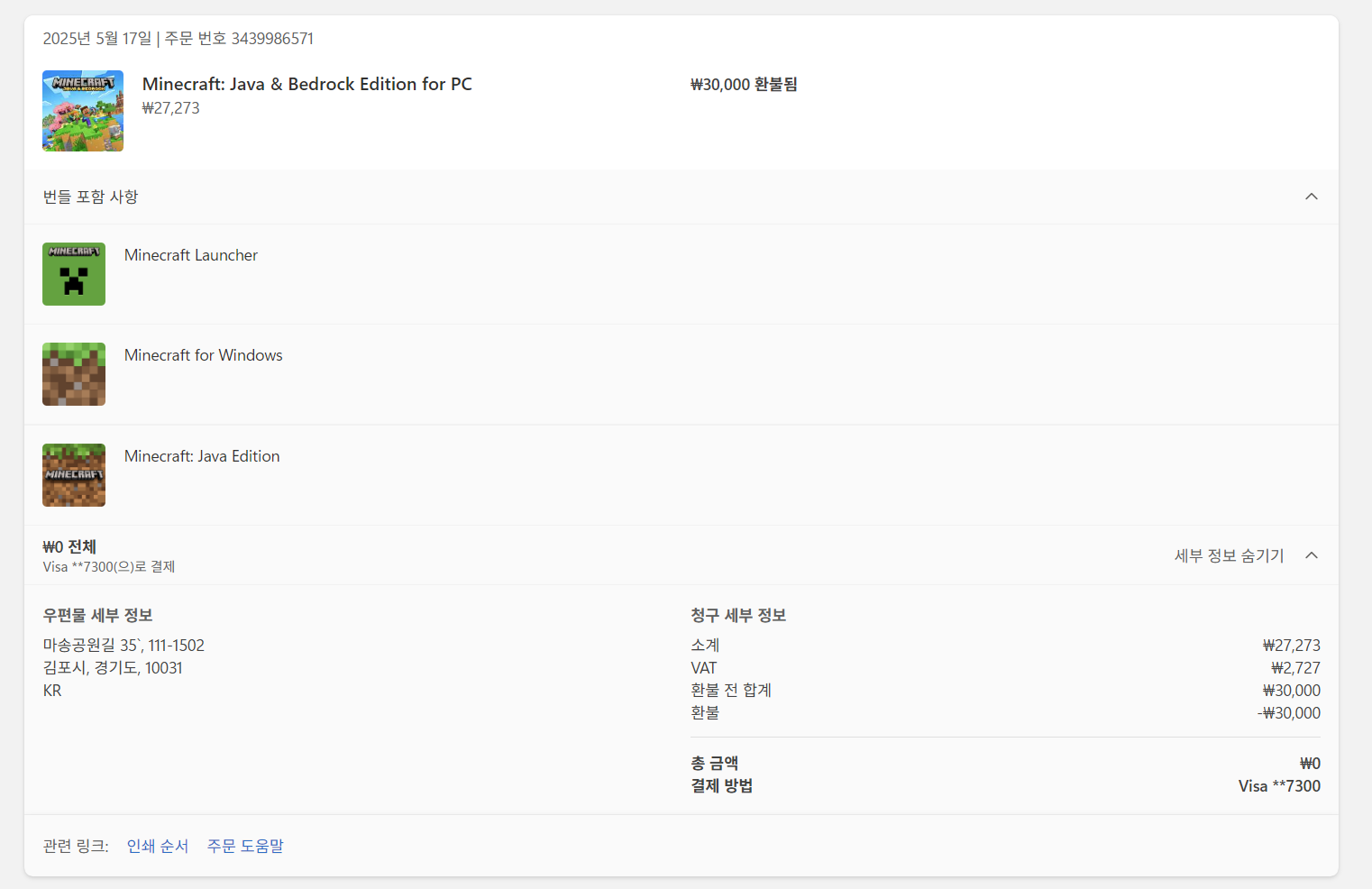
Task: Click the Visa **7300(으)로 결제 payment note
Action: [x=109, y=566]
